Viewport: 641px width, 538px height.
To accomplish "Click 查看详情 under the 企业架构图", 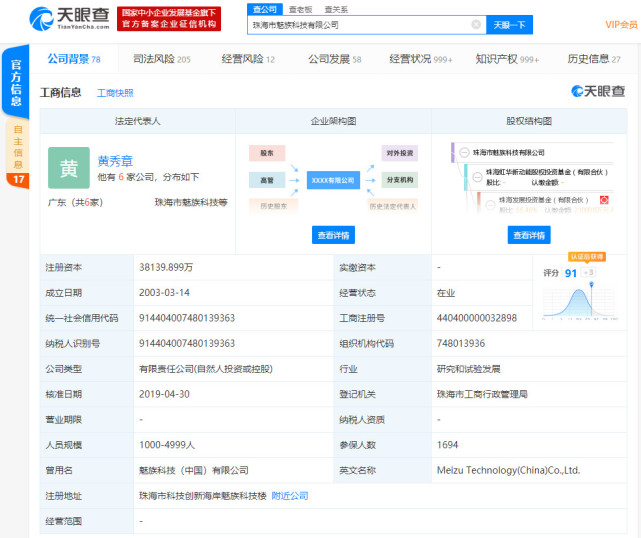I will (x=333, y=235).
